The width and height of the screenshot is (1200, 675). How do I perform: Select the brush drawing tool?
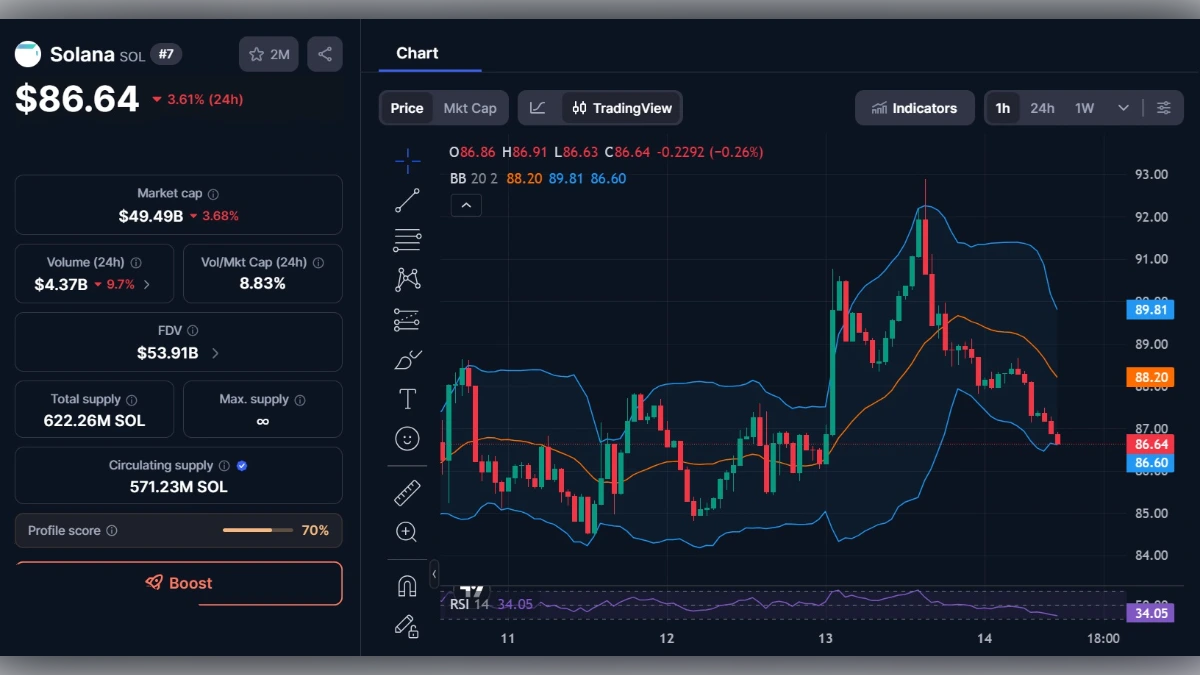(x=407, y=359)
